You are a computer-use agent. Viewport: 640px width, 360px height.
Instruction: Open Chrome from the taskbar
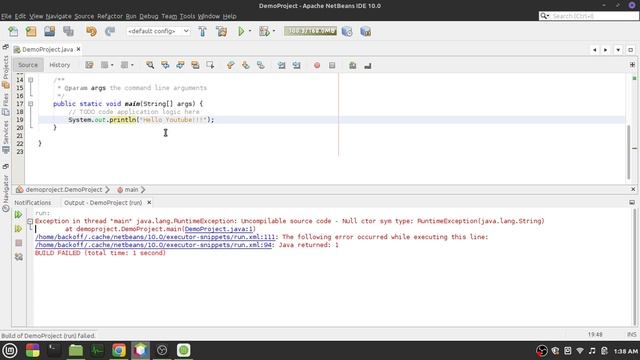coord(119,350)
